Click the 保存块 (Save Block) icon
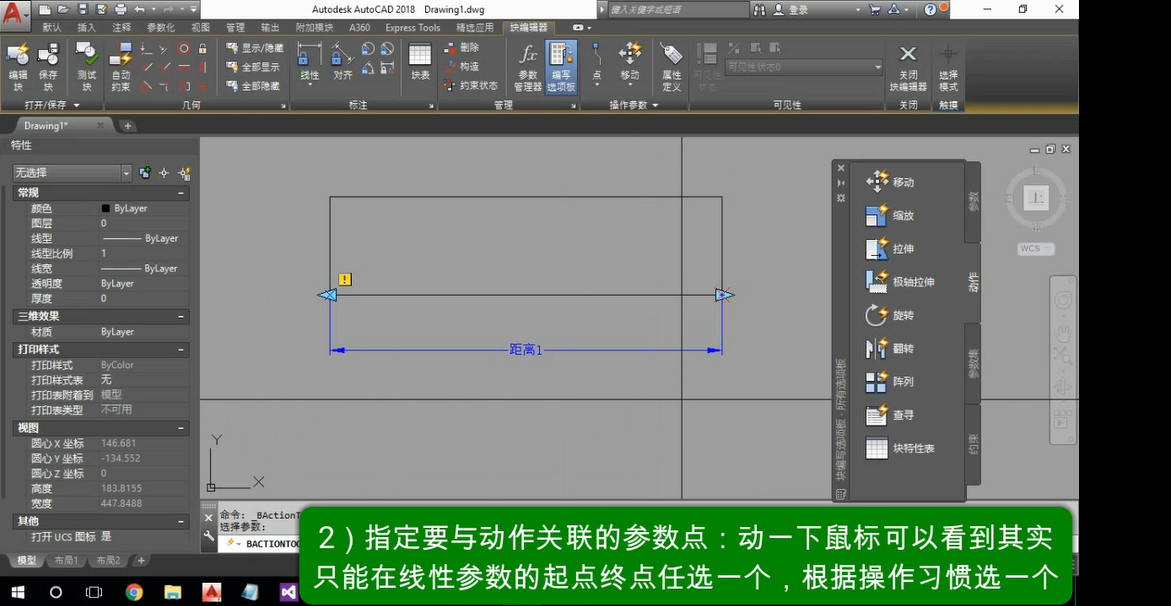1171x606 pixels. click(x=48, y=67)
